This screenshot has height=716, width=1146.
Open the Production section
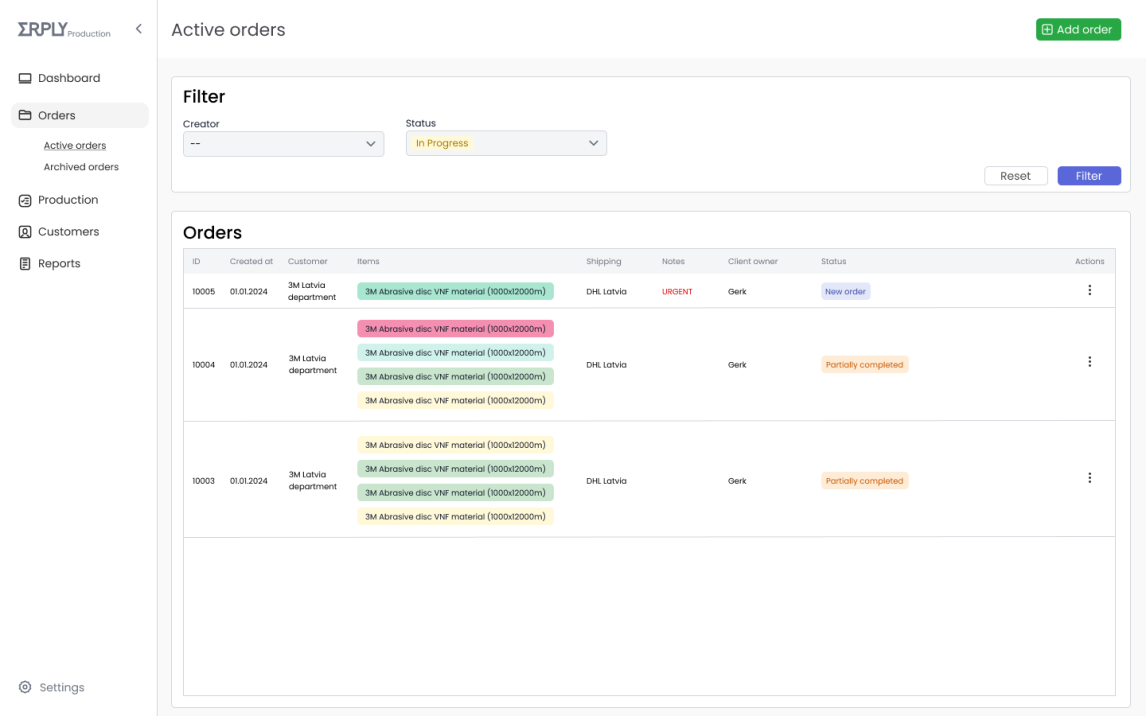pos(68,200)
